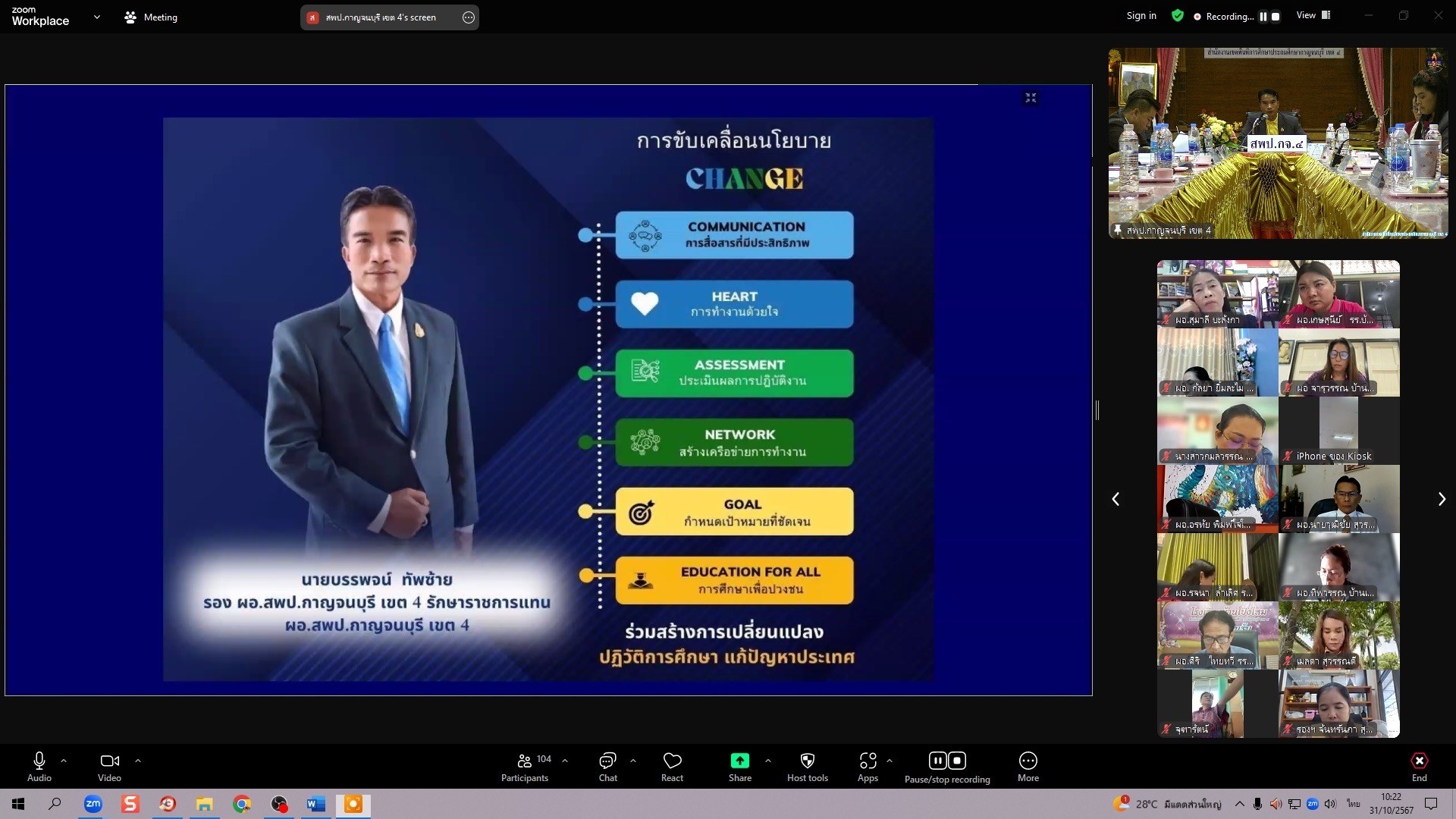Open Windows Start menu
Image resolution: width=1456 pixels, height=819 pixels.
[18, 804]
